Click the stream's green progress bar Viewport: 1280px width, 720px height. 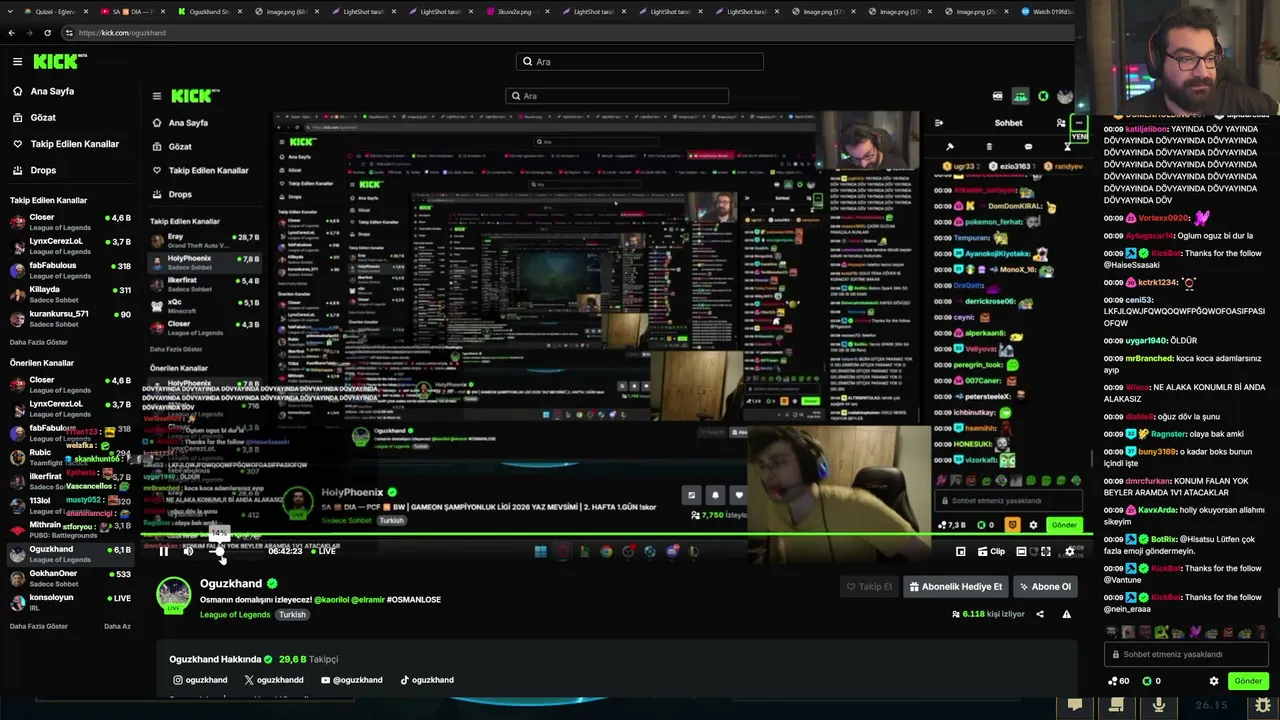pos(615,535)
